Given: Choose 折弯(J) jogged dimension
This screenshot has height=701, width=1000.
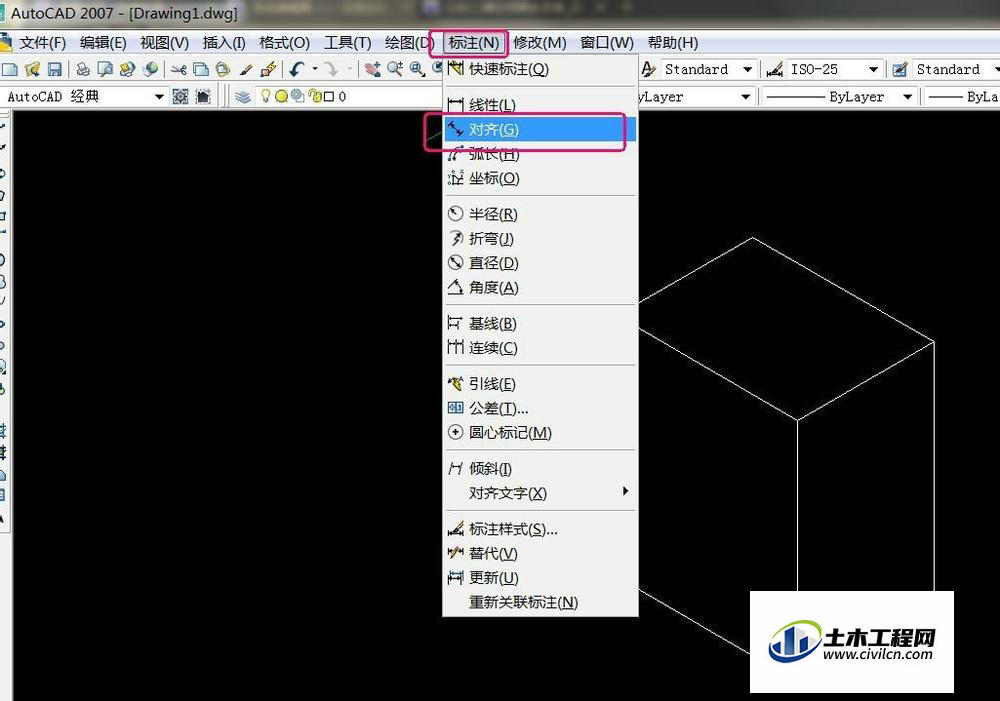Looking at the screenshot, I should (540, 238).
